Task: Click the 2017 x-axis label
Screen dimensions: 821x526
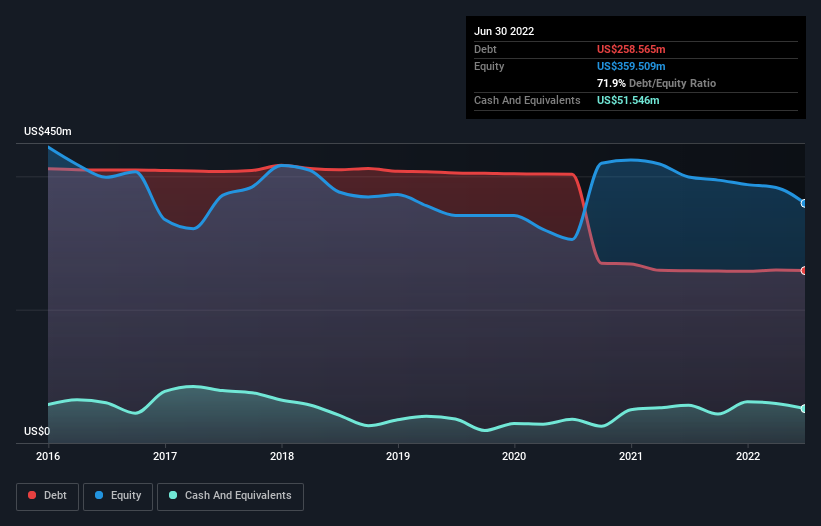Action: point(165,456)
